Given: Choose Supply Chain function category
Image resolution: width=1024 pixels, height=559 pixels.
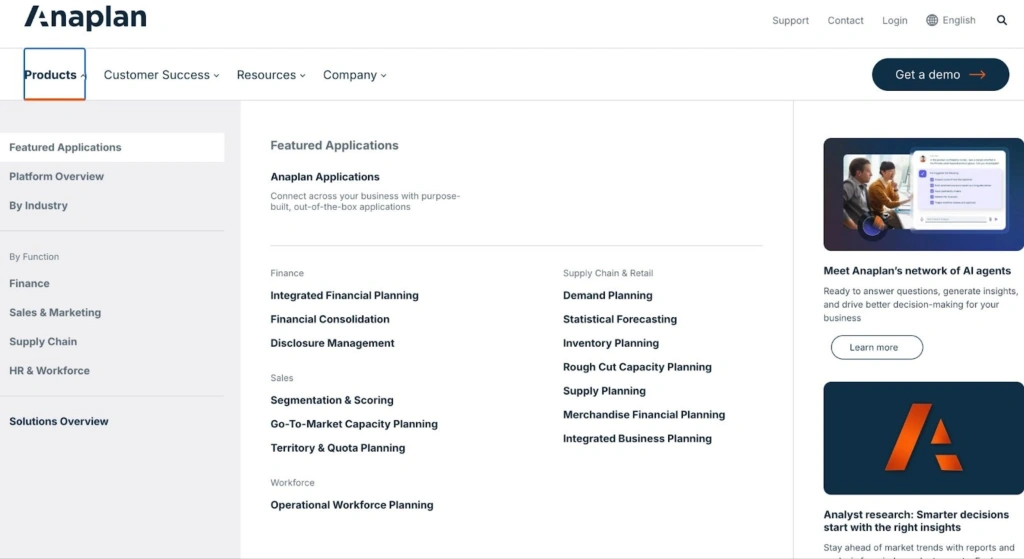Looking at the screenshot, I should click(x=43, y=341).
